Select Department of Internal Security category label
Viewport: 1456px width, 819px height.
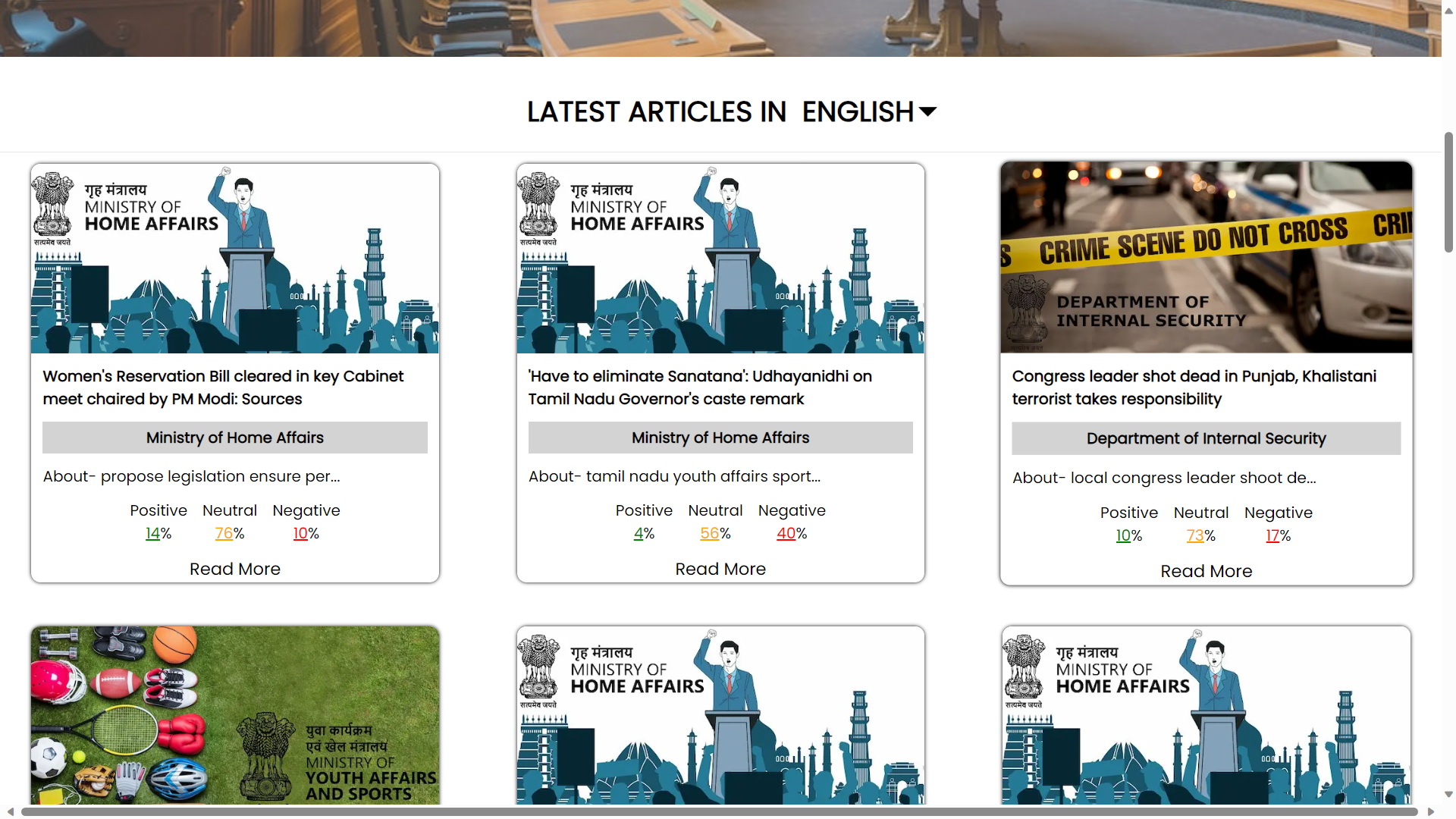coord(1206,438)
